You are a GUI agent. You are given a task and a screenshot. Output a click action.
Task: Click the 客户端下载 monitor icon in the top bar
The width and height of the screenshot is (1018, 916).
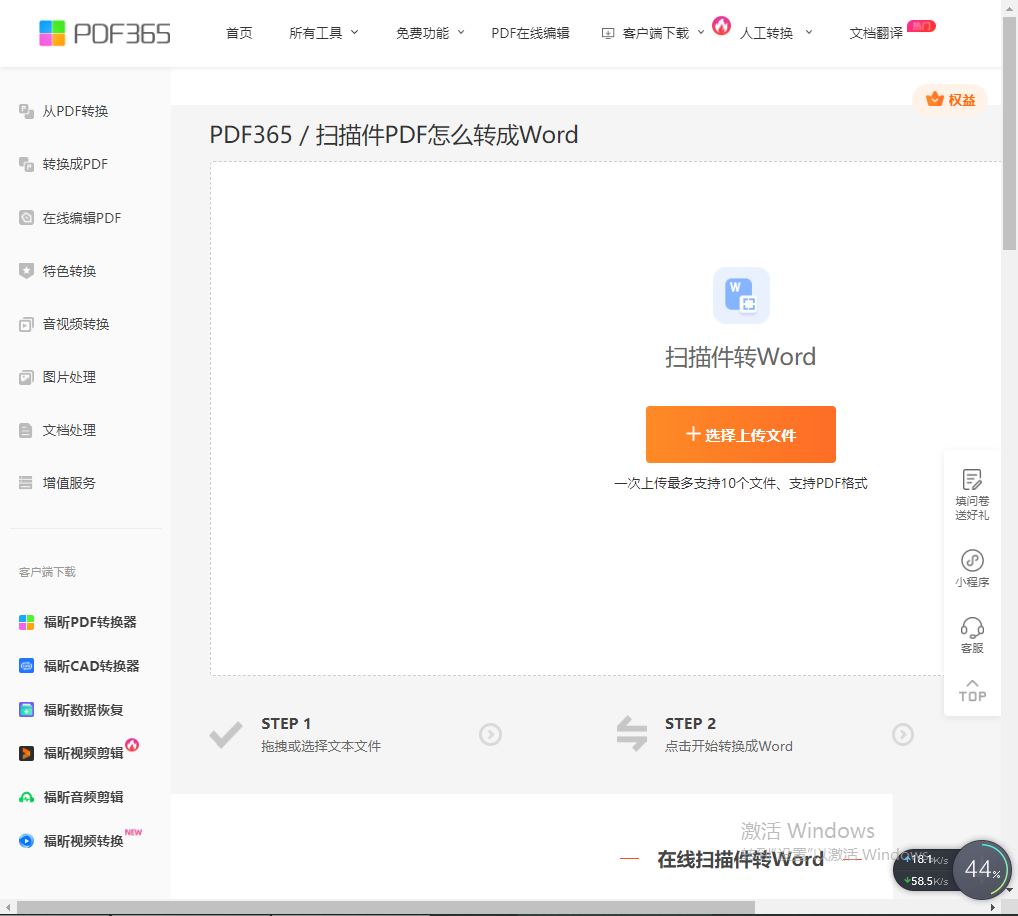[x=608, y=33]
